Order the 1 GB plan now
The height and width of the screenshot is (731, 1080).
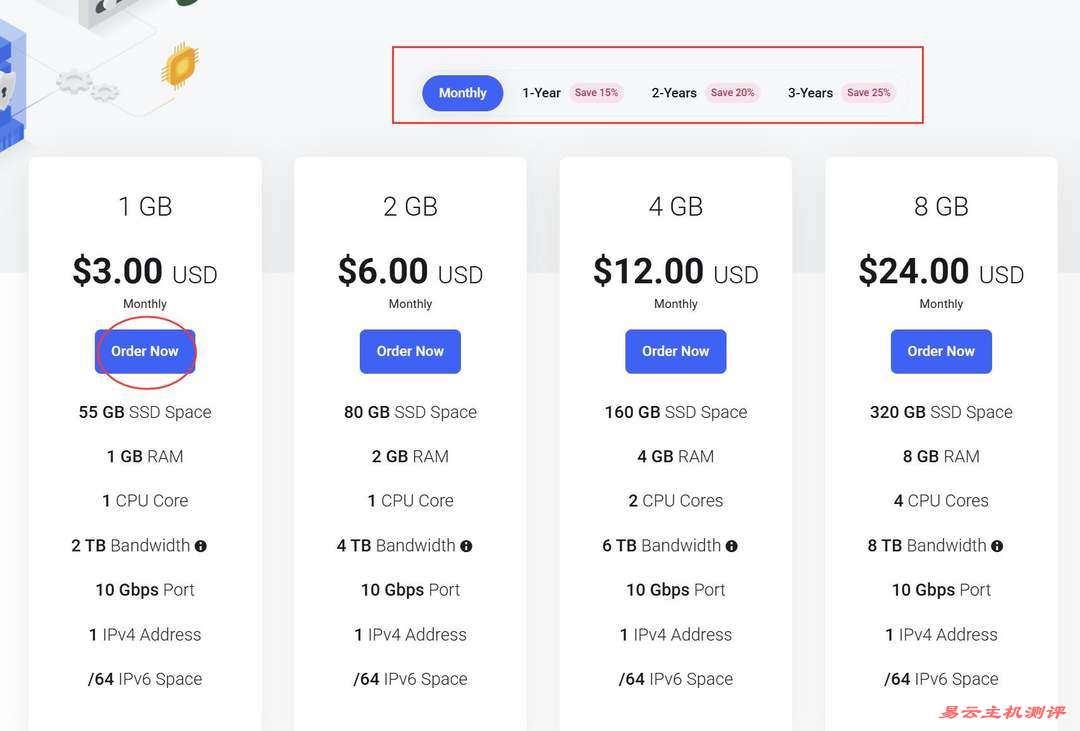point(145,351)
